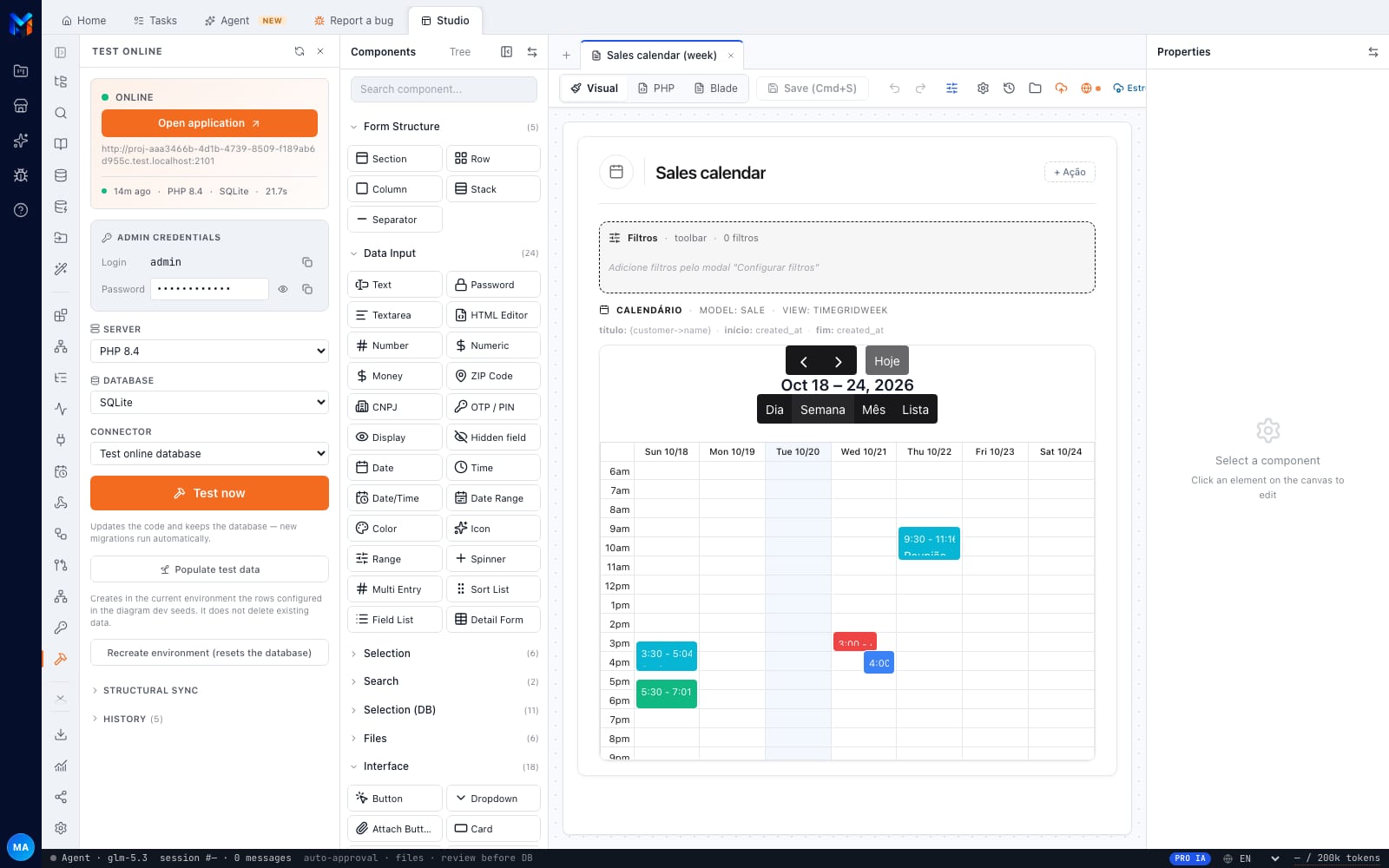Add a new tab with plus icon

pyautogui.click(x=566, y=56)
